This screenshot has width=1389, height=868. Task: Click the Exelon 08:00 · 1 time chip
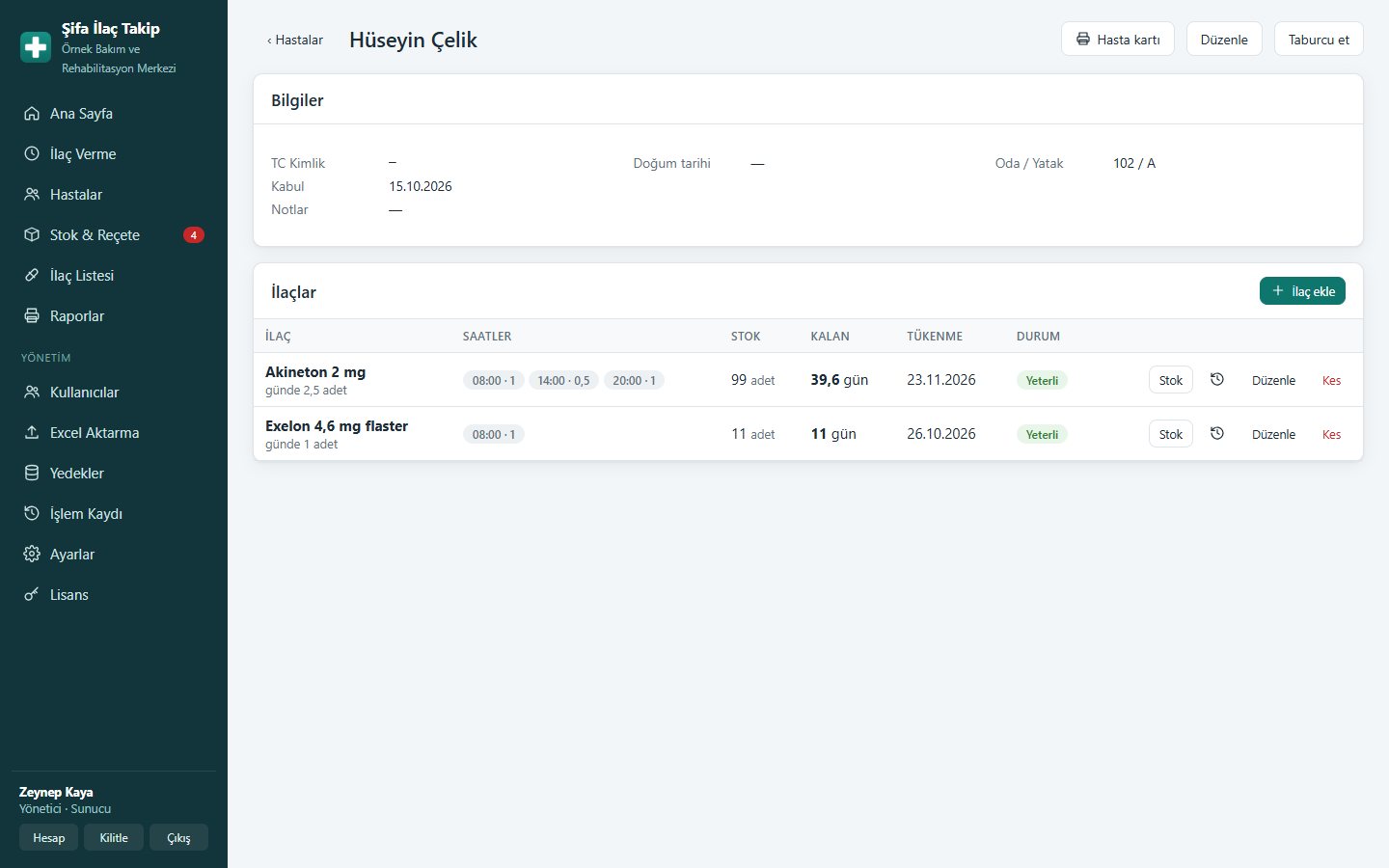click(x=494, y=434)
